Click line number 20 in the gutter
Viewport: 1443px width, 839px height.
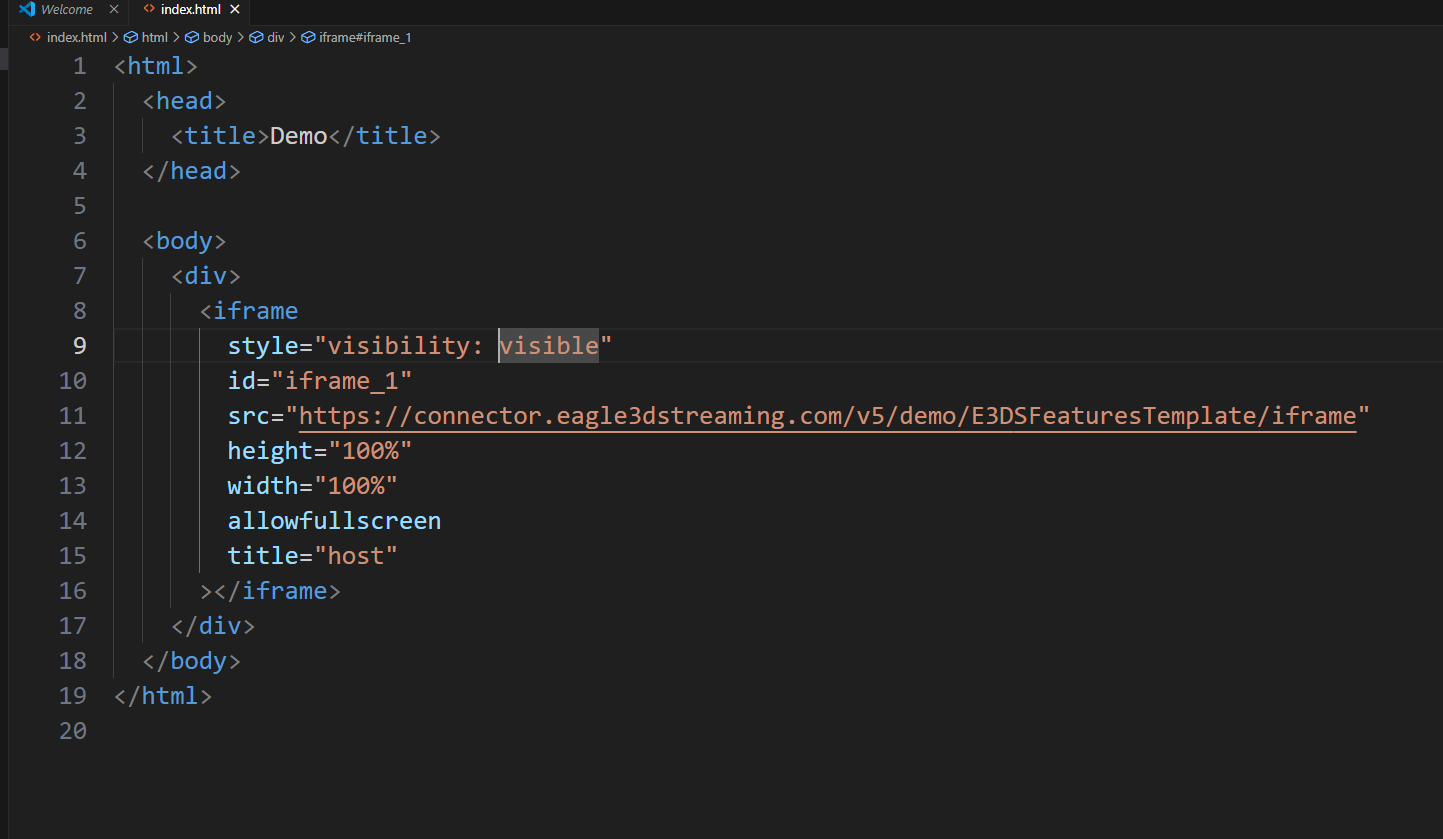tap(73, 731)
